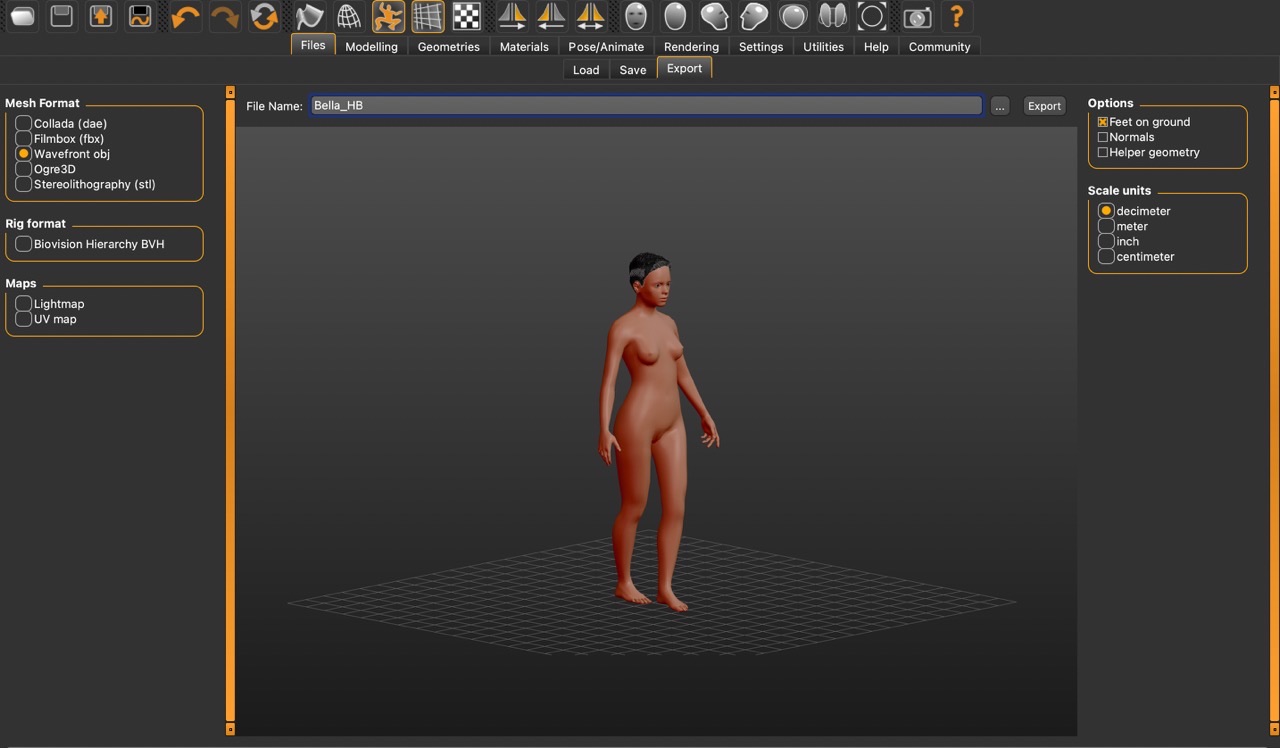Viewport: 1280px width, 748px height.
Task: Click the Undo arrow icon
Action: tap(185, 17)
